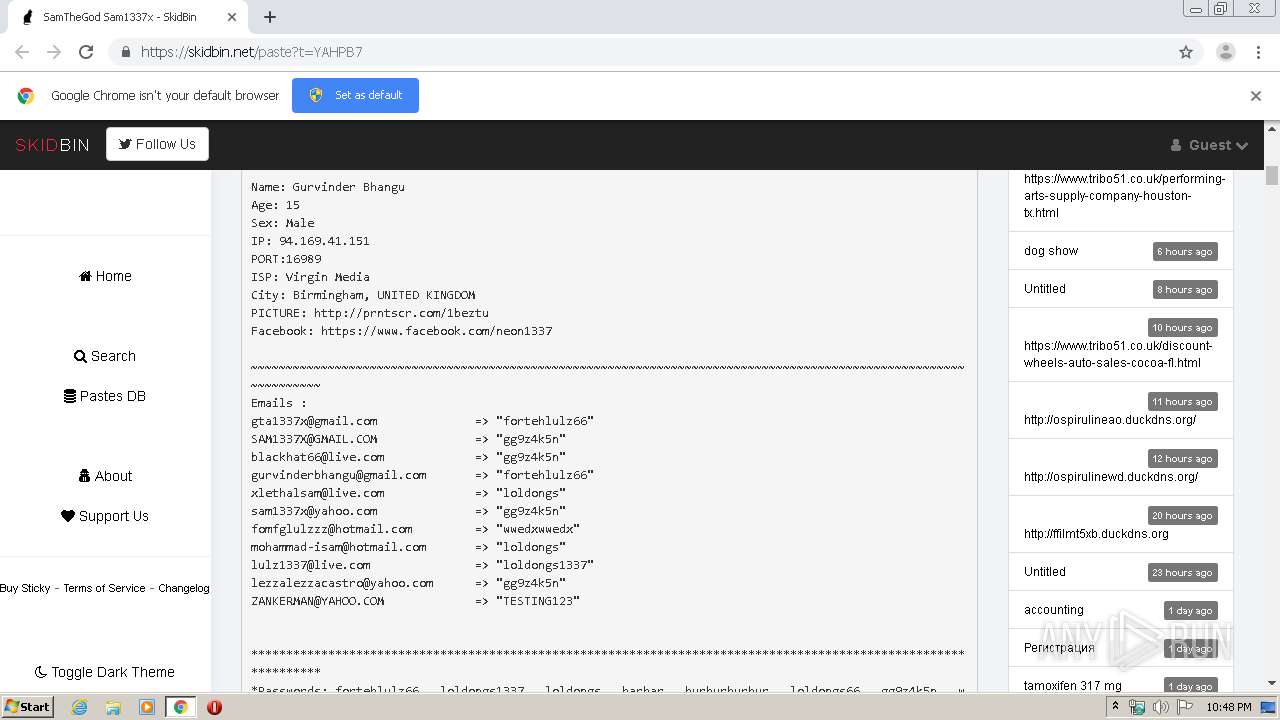This screenshot has height=720, width=1280.
Task: Dismiss the default browser notification bar
Action: pyautogui.click(x=1256, y=96)
